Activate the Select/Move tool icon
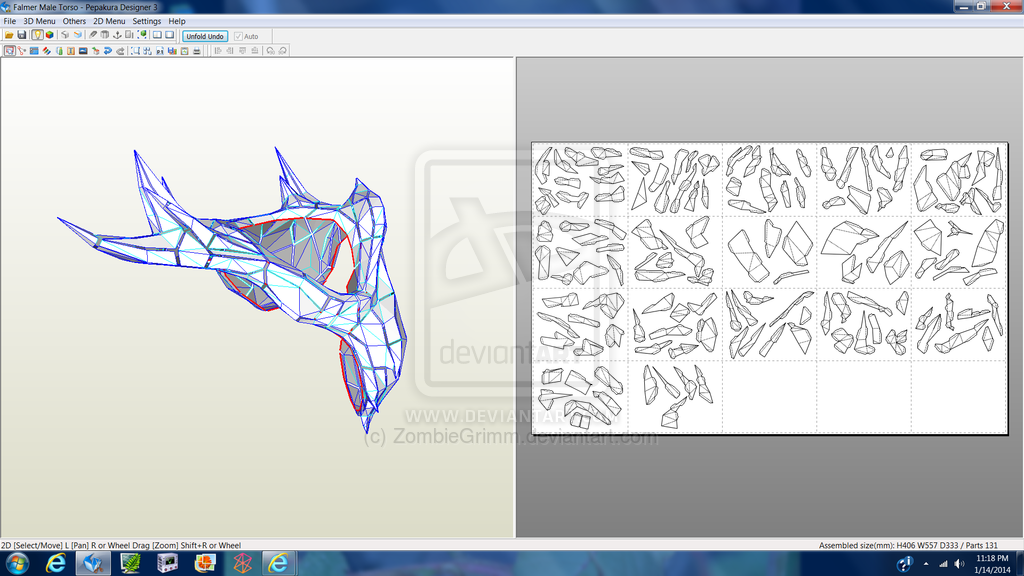1024x576 pixels. [9, 51]
